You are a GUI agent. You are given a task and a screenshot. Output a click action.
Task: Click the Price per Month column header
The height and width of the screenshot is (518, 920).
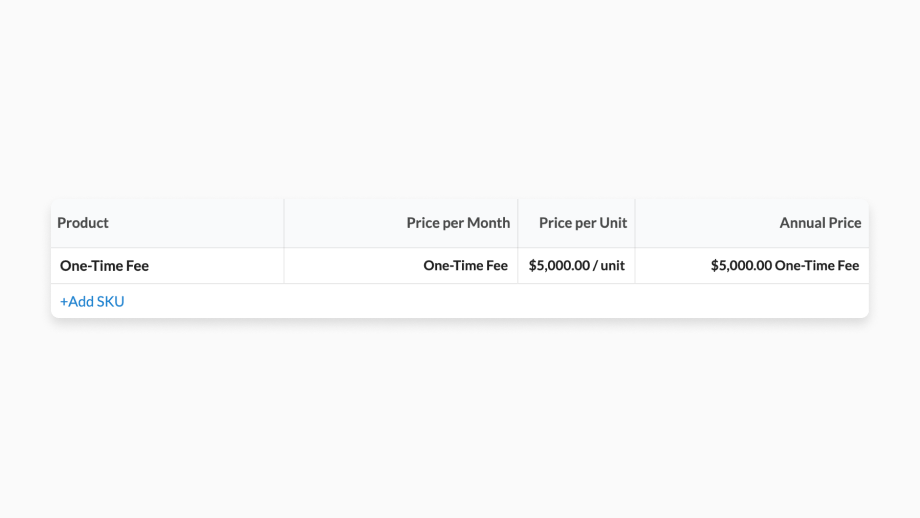(x=458, y=223)
